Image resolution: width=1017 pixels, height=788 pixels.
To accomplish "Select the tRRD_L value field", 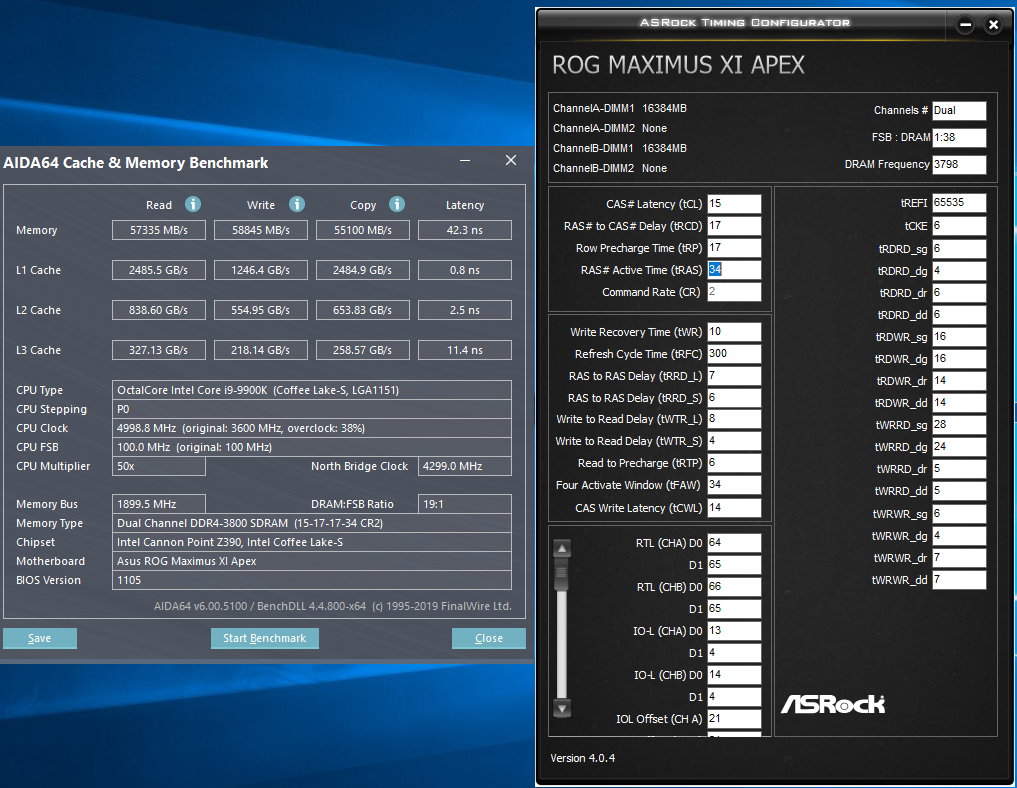I will tap(734, 376).
